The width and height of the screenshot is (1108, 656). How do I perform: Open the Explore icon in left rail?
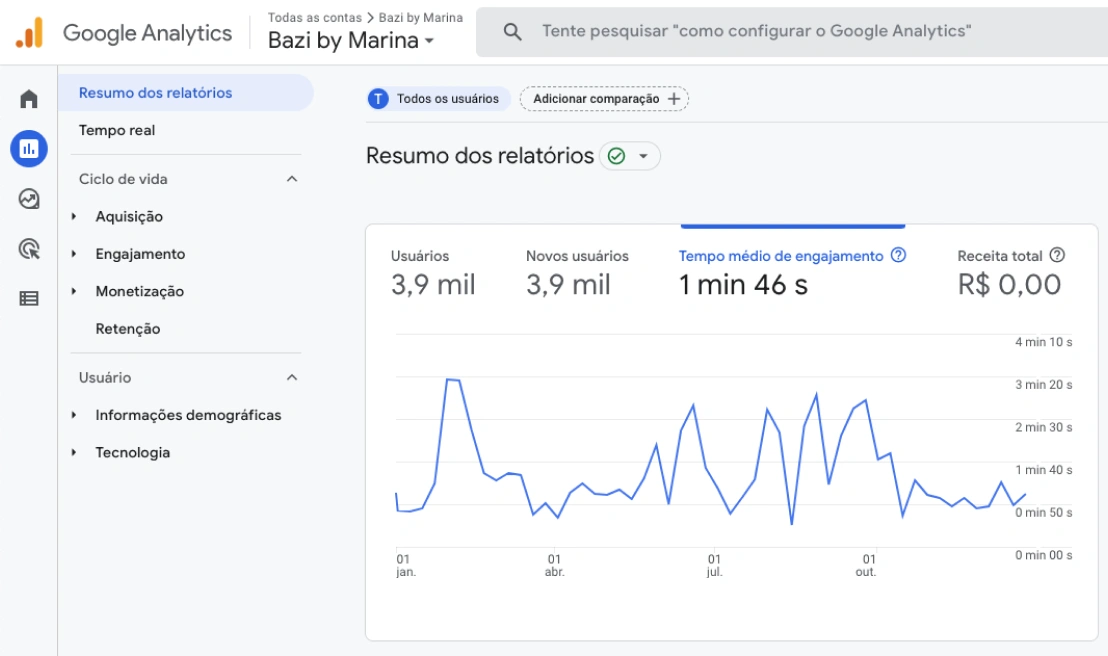click(x=29, y=199)
